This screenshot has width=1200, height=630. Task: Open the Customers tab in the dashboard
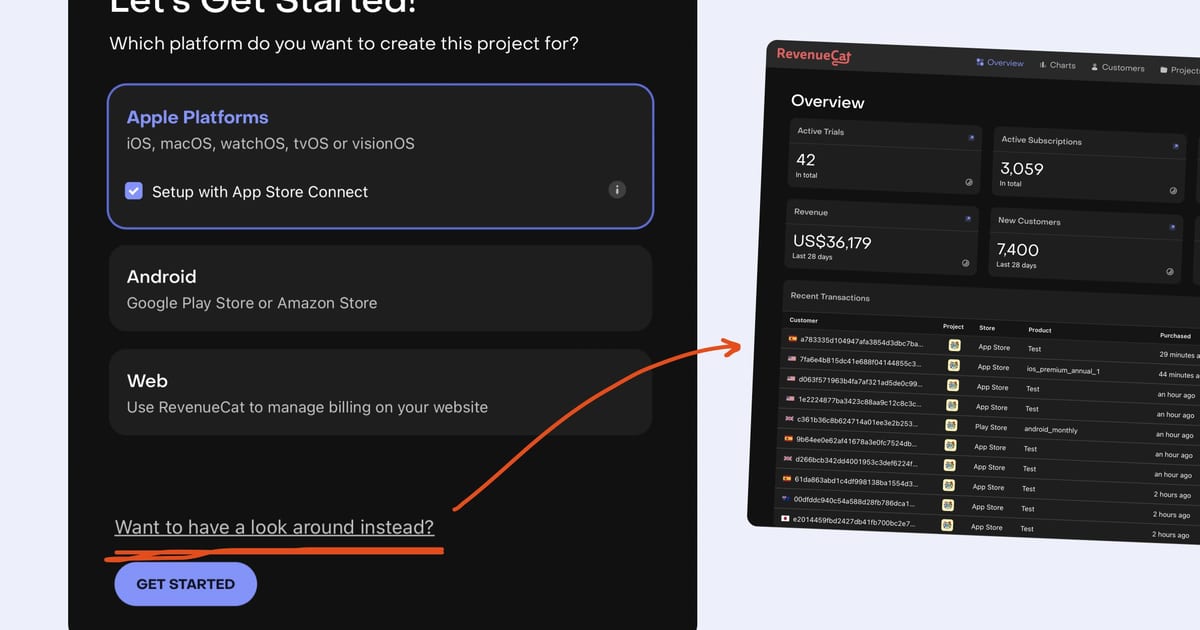pos(1118,67)
